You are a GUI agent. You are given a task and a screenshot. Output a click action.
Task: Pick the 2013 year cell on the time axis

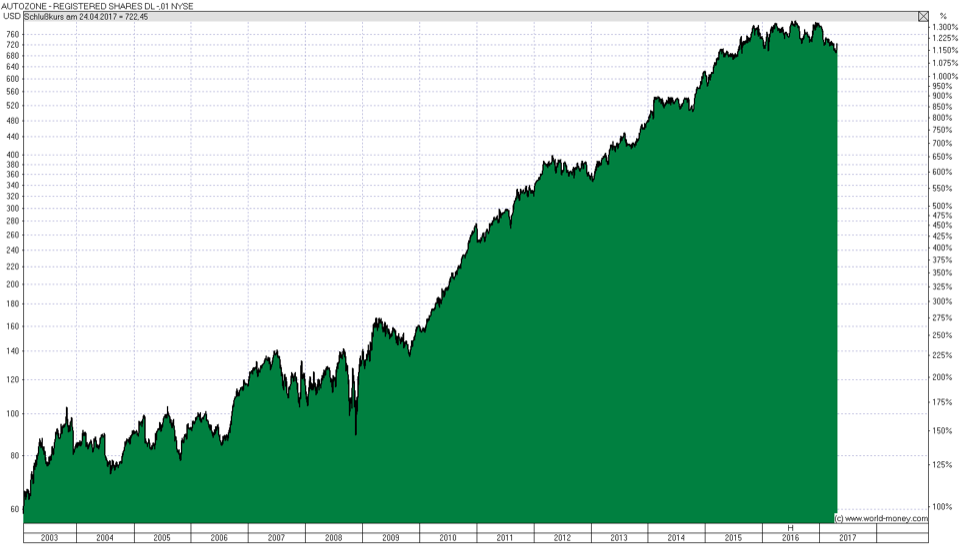(x=619, y=538)
